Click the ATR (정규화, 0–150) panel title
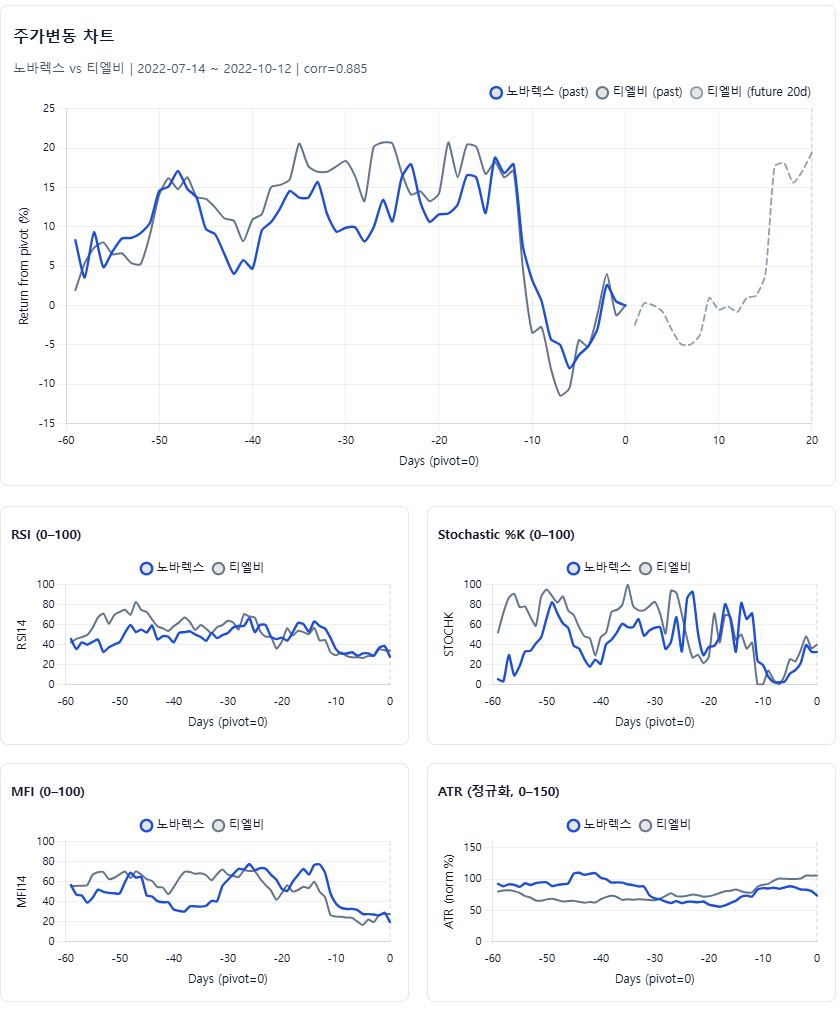 (x=498, y=791)
